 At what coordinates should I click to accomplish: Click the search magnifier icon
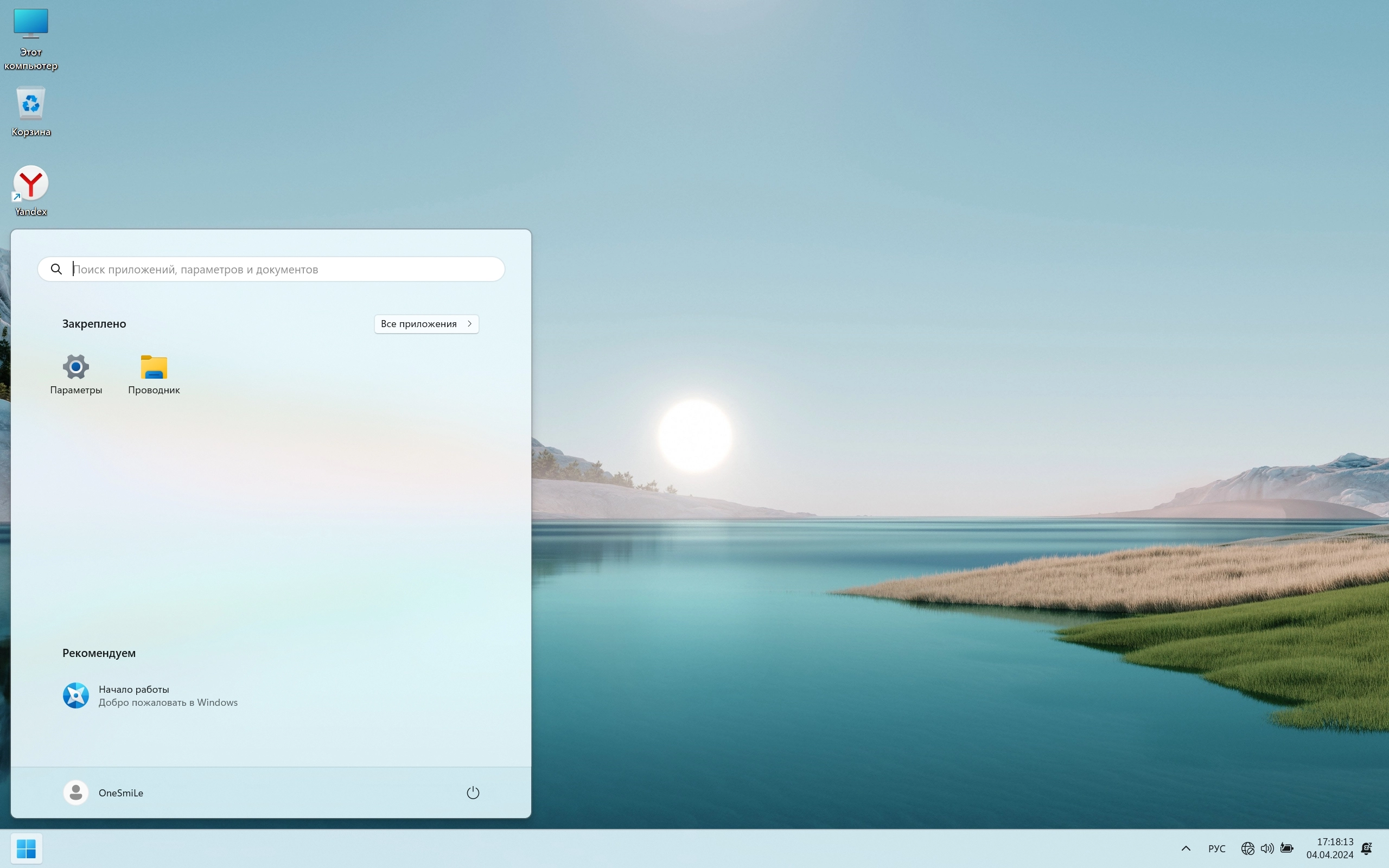click(x=56, y=269)
